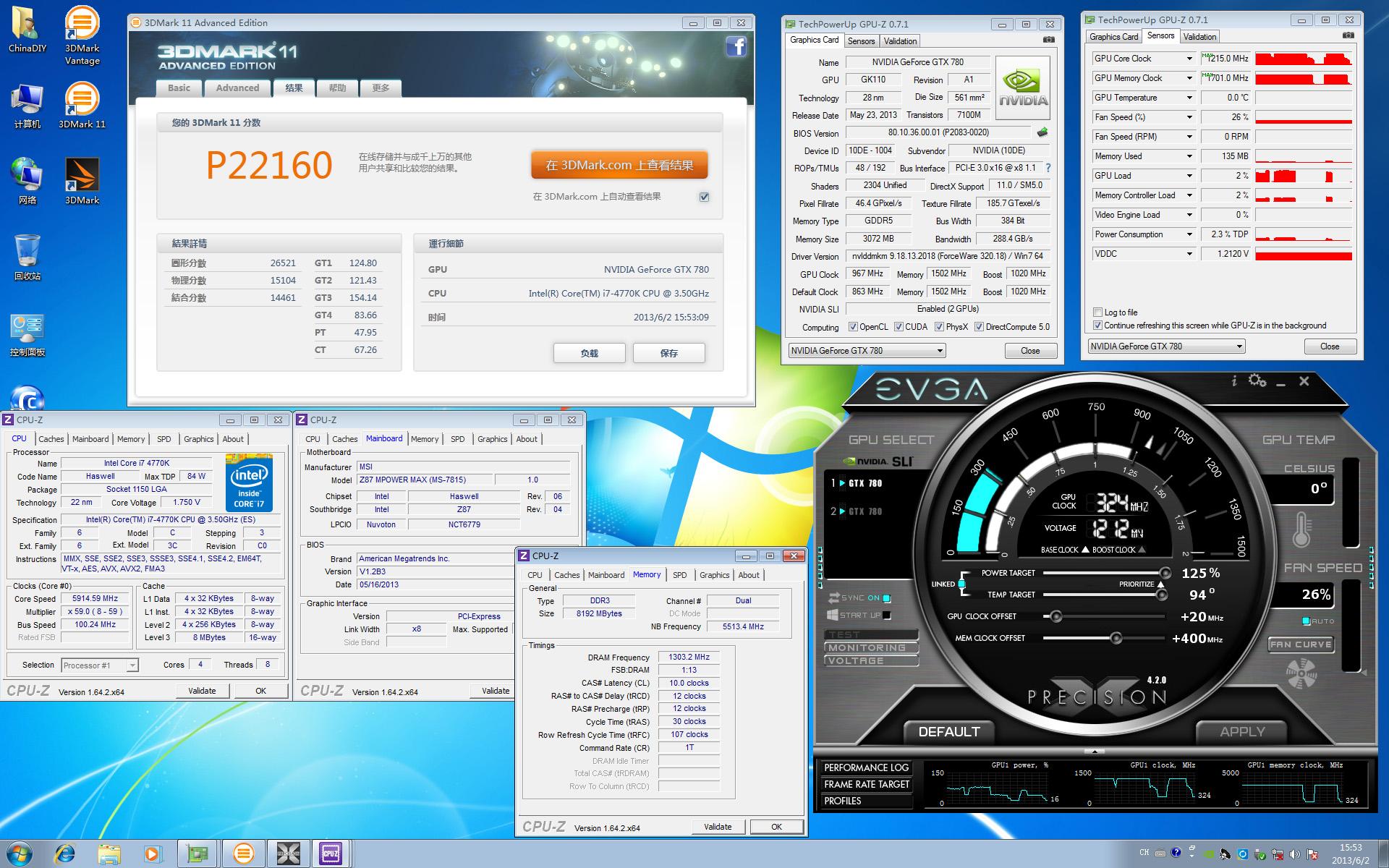Toggle auto view results on 3DMark.com checkbox

click(704, 197)
